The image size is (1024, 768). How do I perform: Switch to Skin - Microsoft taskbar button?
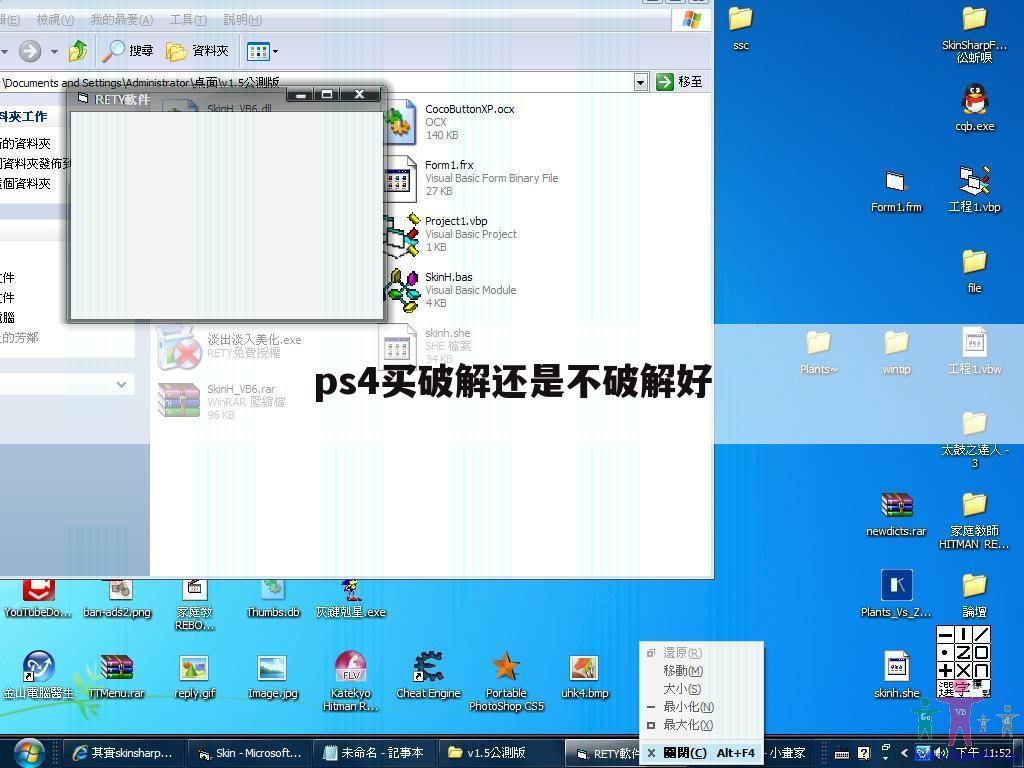(x=249, y=753)
